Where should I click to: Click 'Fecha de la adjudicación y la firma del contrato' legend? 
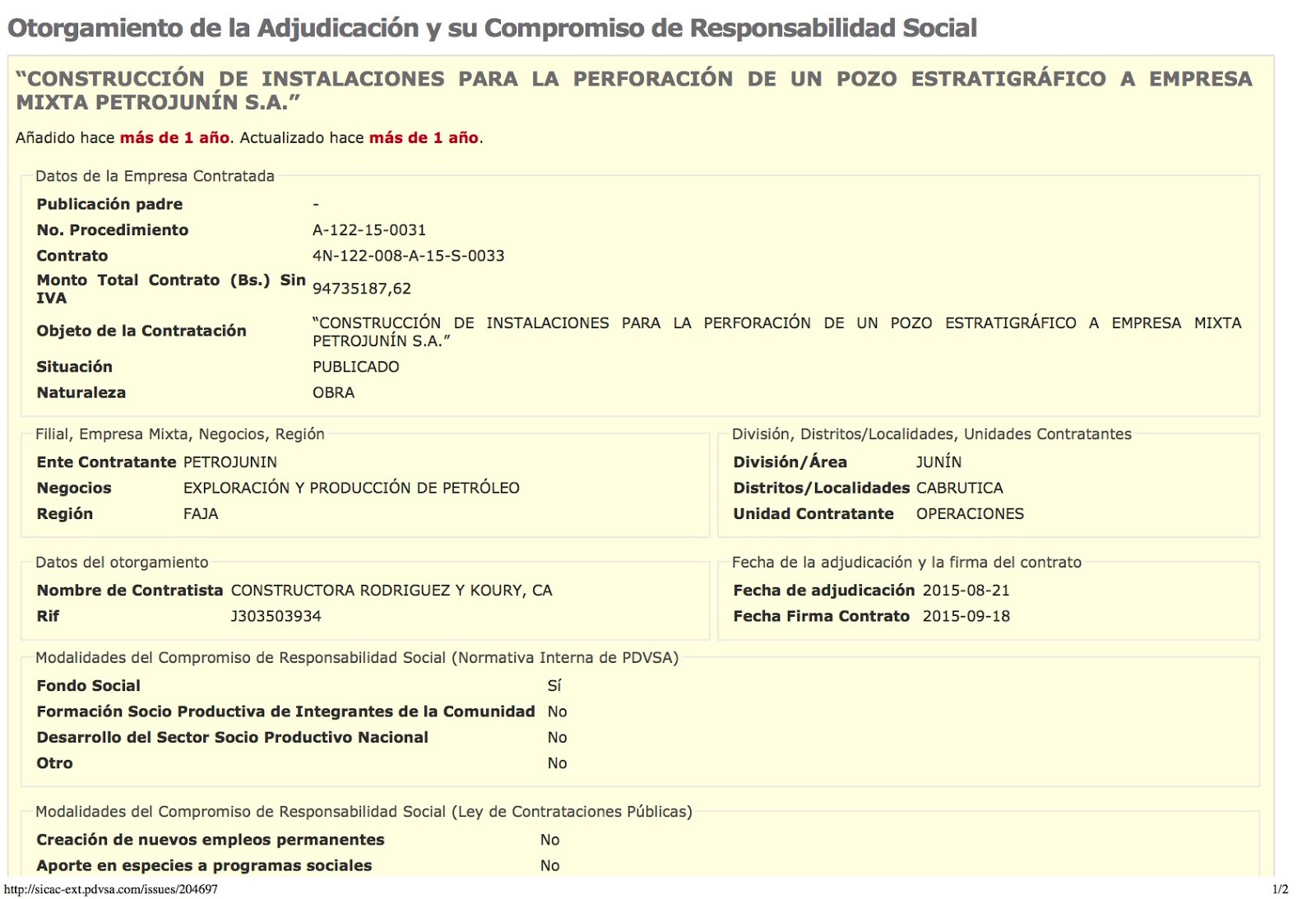click(906, 563)
